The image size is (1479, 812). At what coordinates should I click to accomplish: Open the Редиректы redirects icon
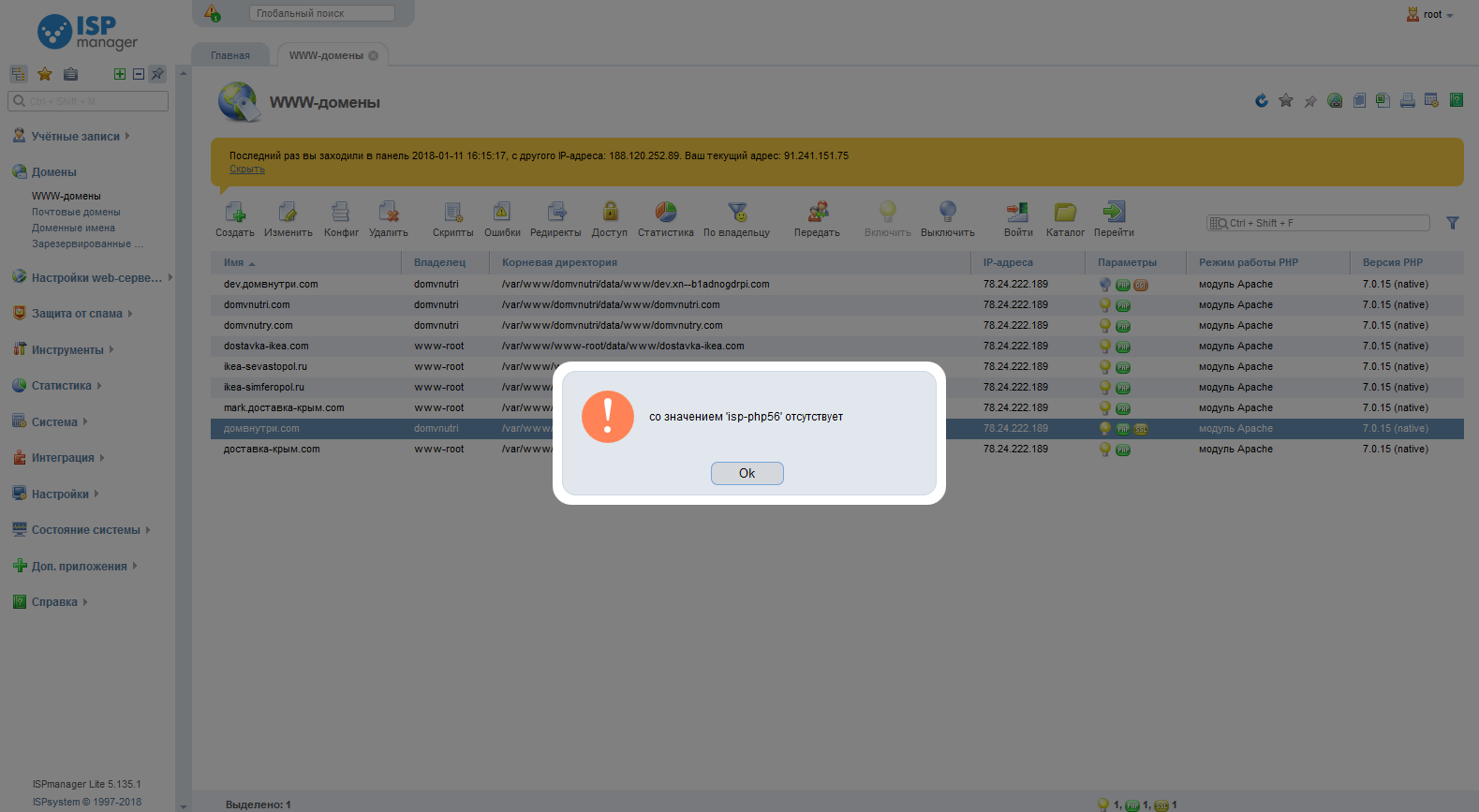click(x=556, y=212)
